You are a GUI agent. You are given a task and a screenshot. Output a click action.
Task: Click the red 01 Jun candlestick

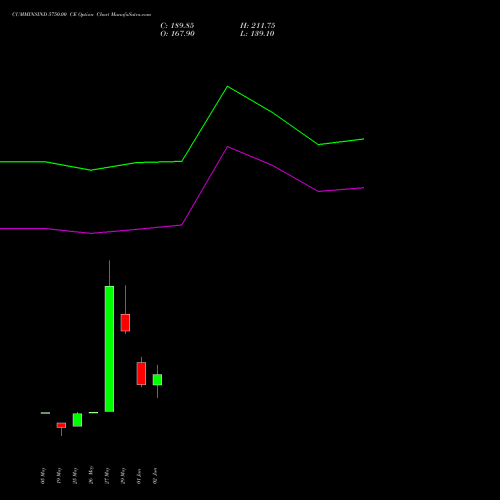click(x=141, y=373)
